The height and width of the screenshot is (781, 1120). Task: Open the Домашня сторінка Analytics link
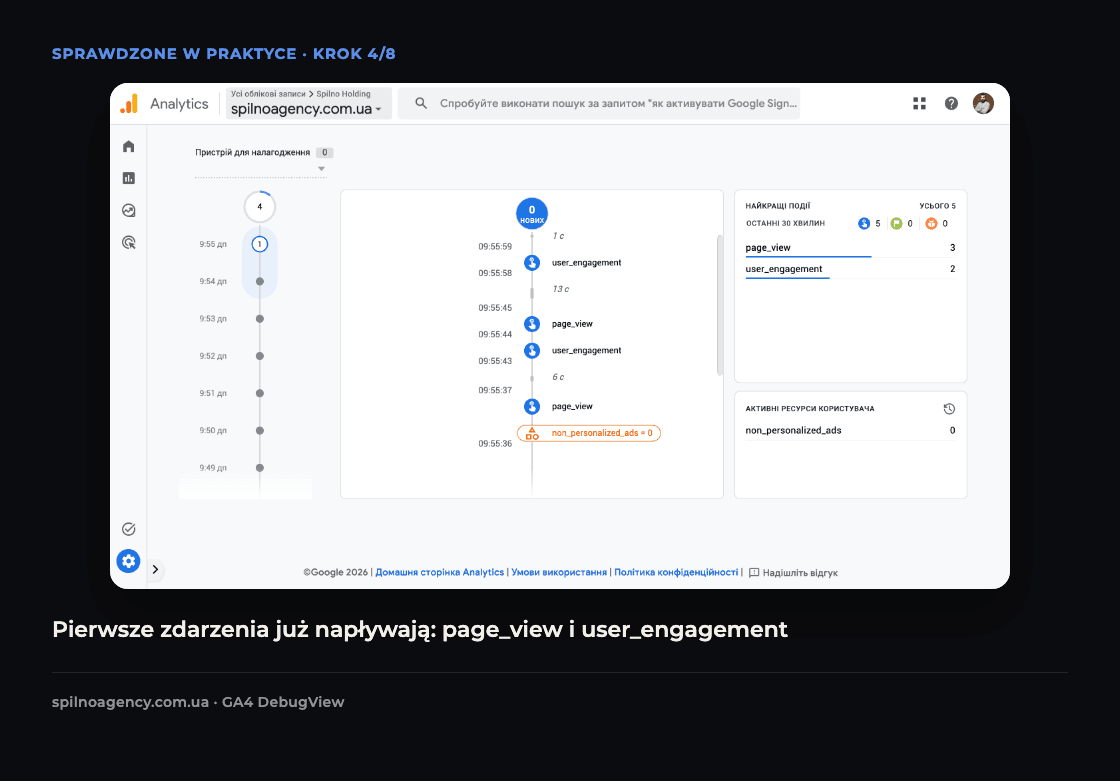click(x=440, y=572)
